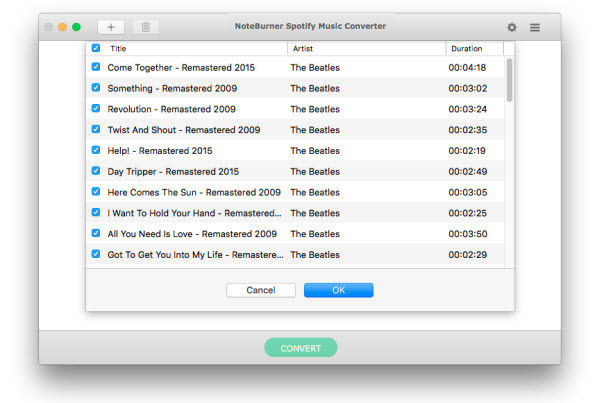Select the title Something - Remastered 2009

pyautogui.click(x=172, y=88)
